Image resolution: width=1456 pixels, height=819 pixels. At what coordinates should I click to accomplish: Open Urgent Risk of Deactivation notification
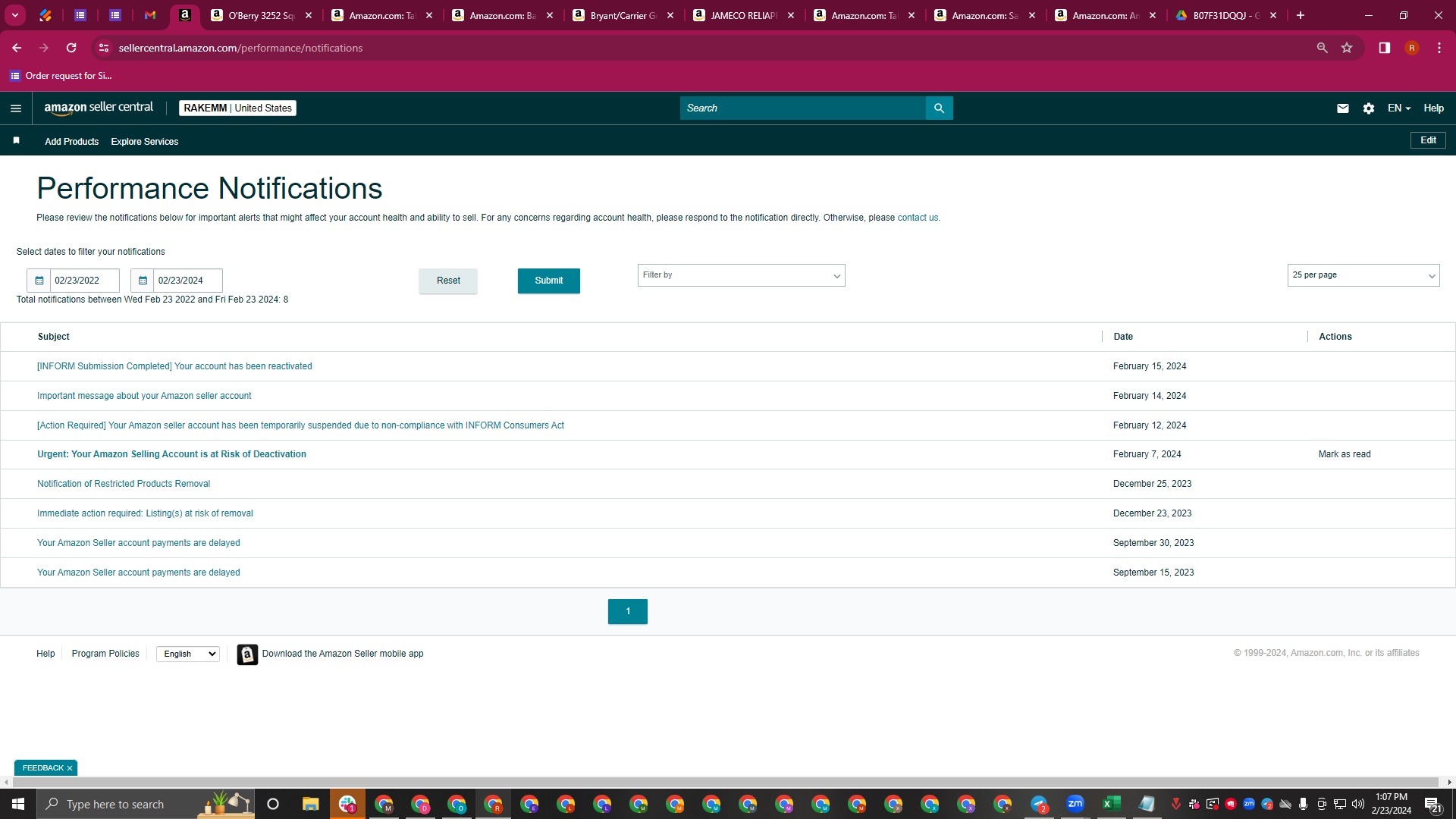tap(171, 454)
